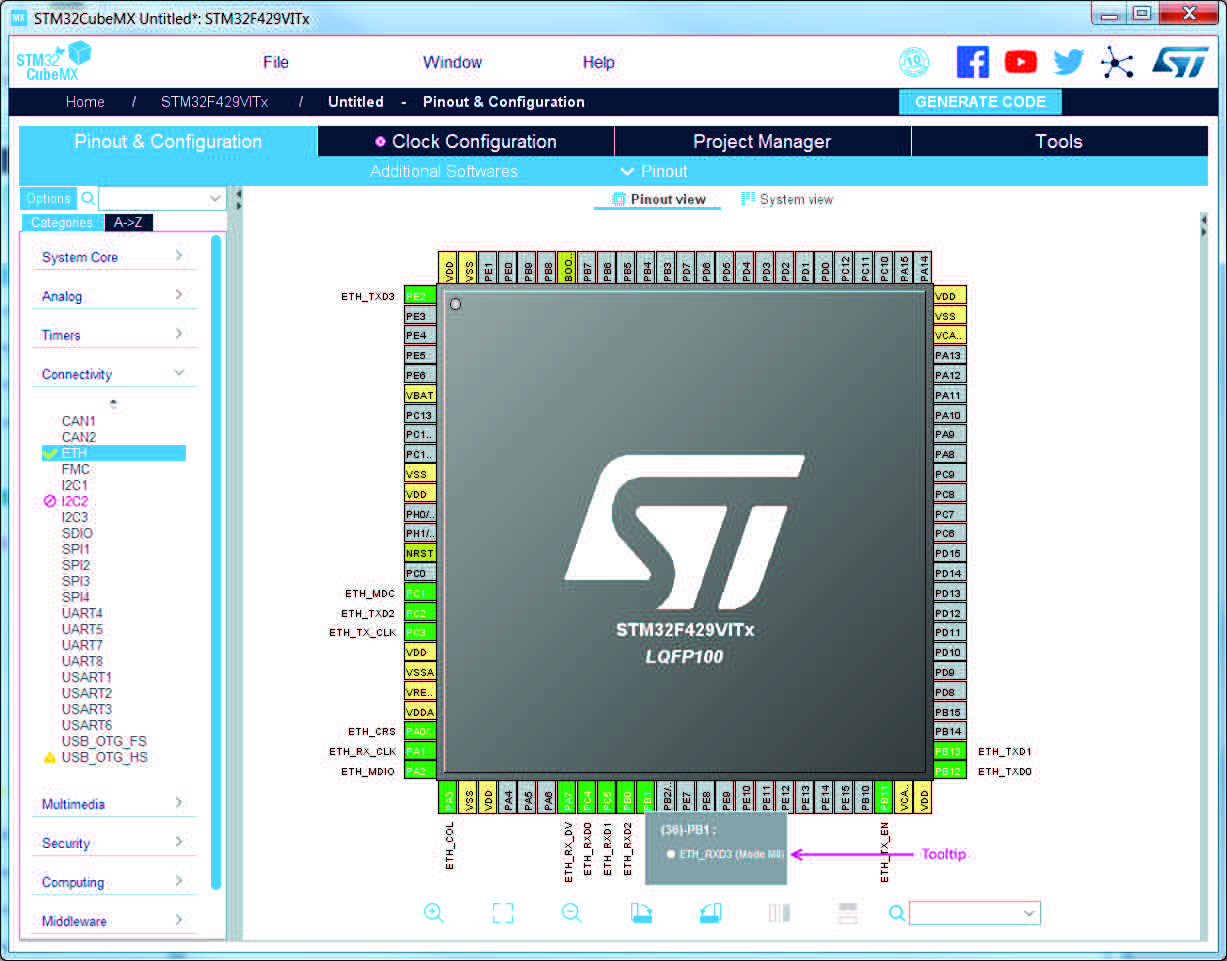Viewport: 1227px width, 961px height.
Task: Expand the System Core category
Action: coord(112,257)
